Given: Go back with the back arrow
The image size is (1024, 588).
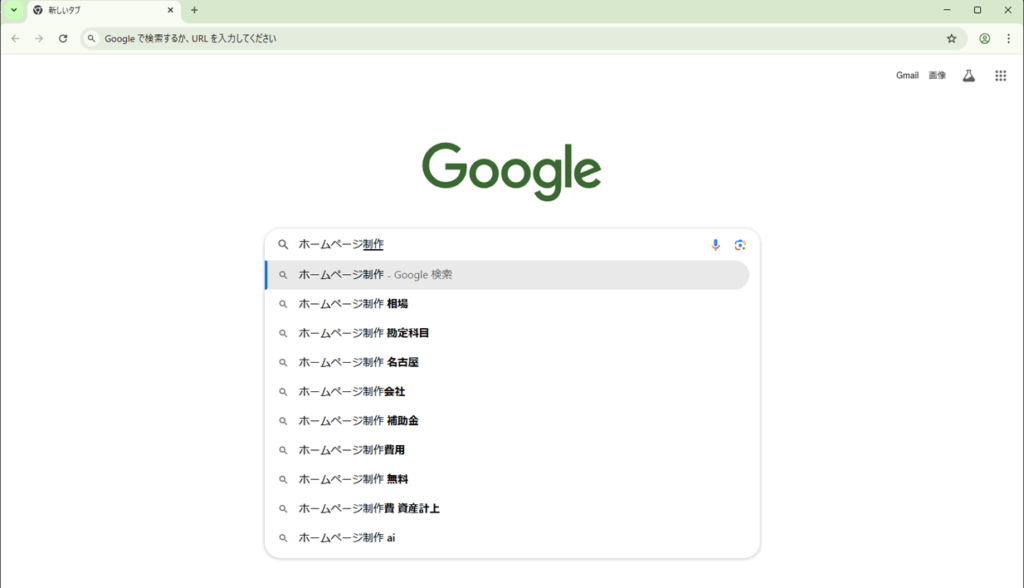Looking at the screenshot, I should 16,39.
